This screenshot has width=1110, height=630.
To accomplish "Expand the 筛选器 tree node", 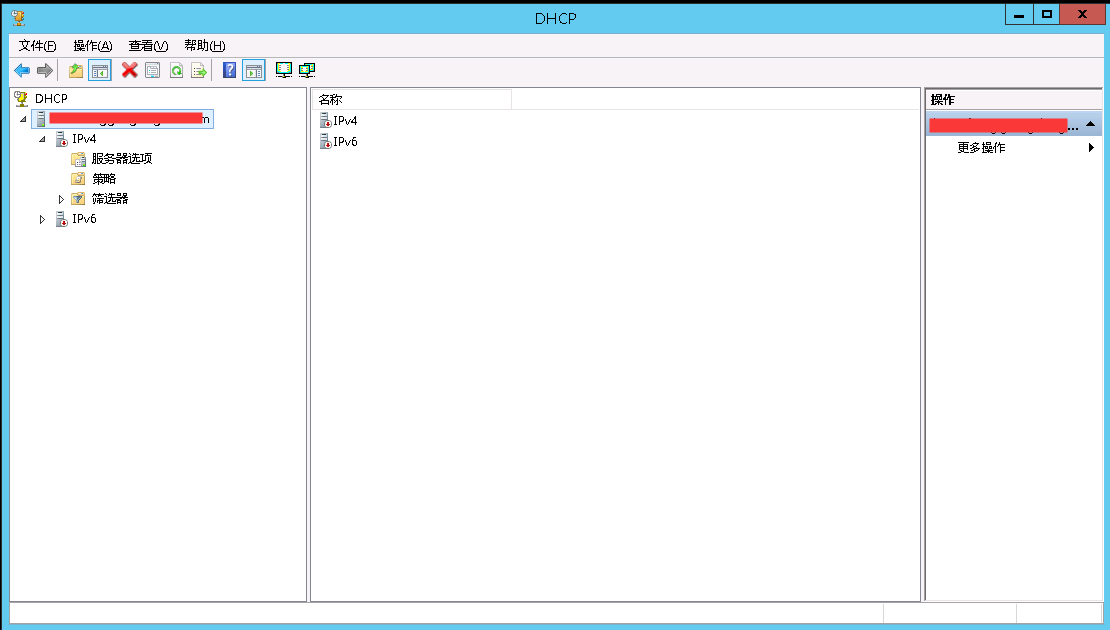I will (61, 199).
